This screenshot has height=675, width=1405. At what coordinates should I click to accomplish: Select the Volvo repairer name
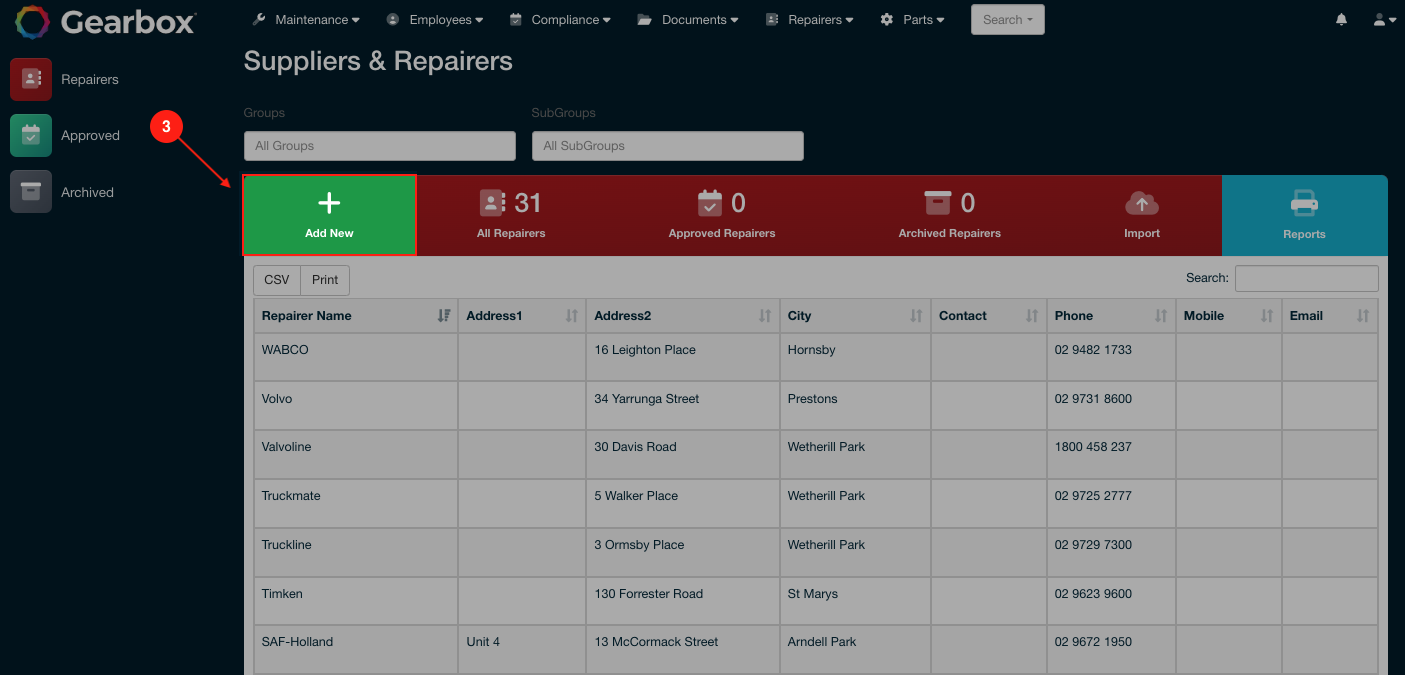pyautogui.click(x=277, y=399)
